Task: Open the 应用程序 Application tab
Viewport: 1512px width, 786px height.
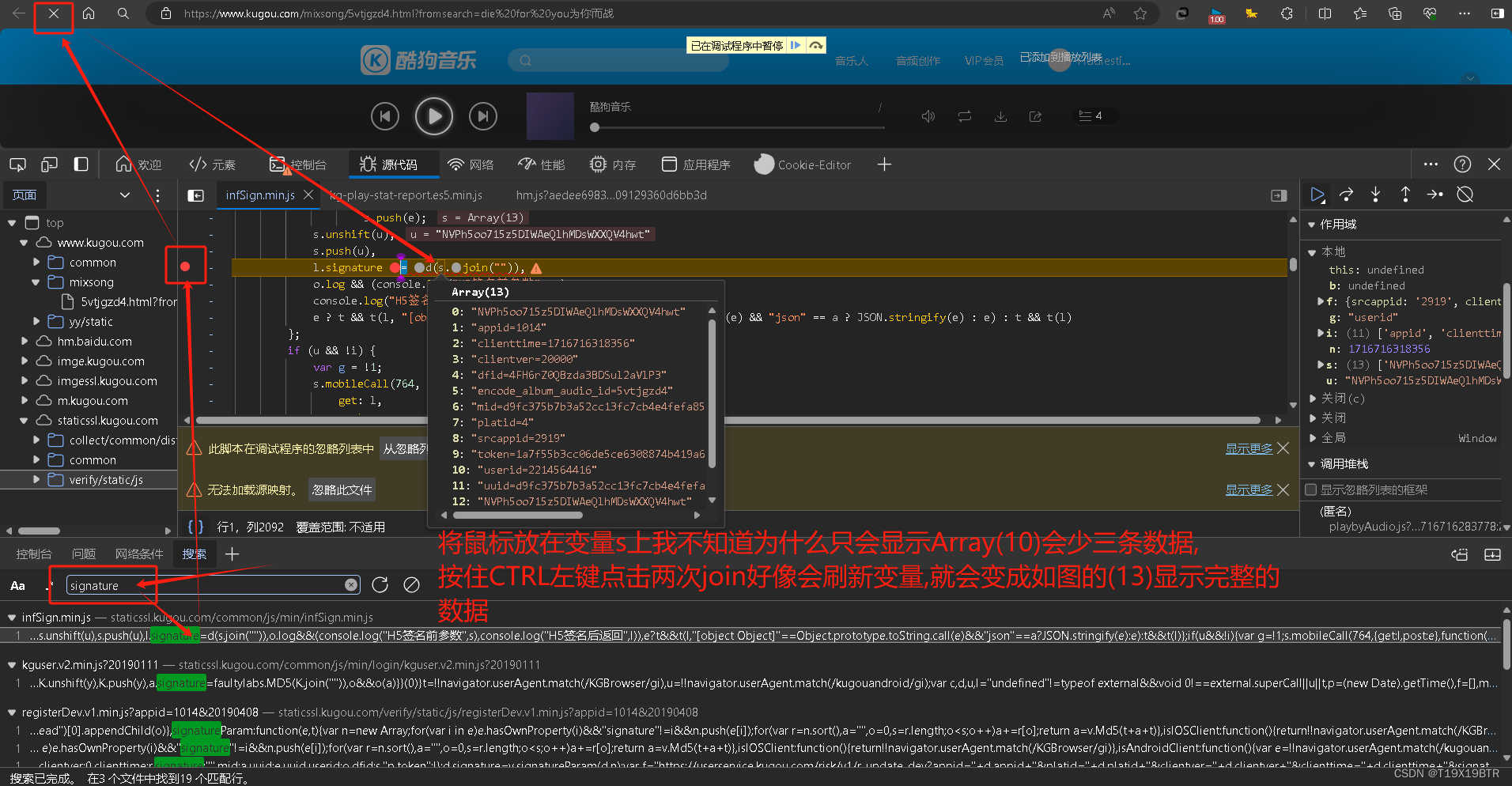Action: pos(696,164)
